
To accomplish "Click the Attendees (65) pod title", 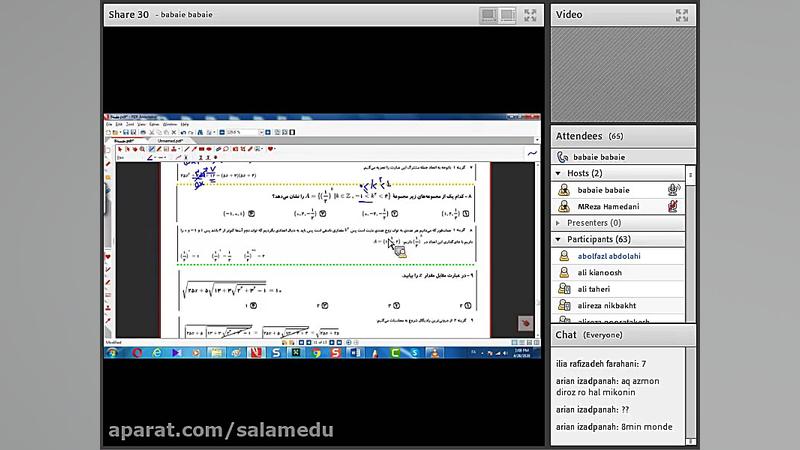I will click(x=589, y=136).
